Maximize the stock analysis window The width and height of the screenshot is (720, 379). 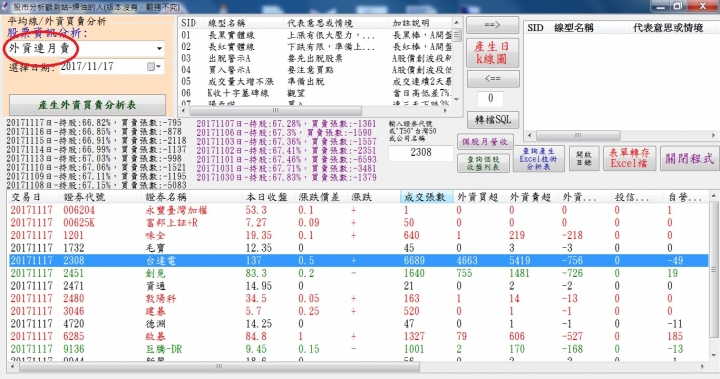coord(678,6)
